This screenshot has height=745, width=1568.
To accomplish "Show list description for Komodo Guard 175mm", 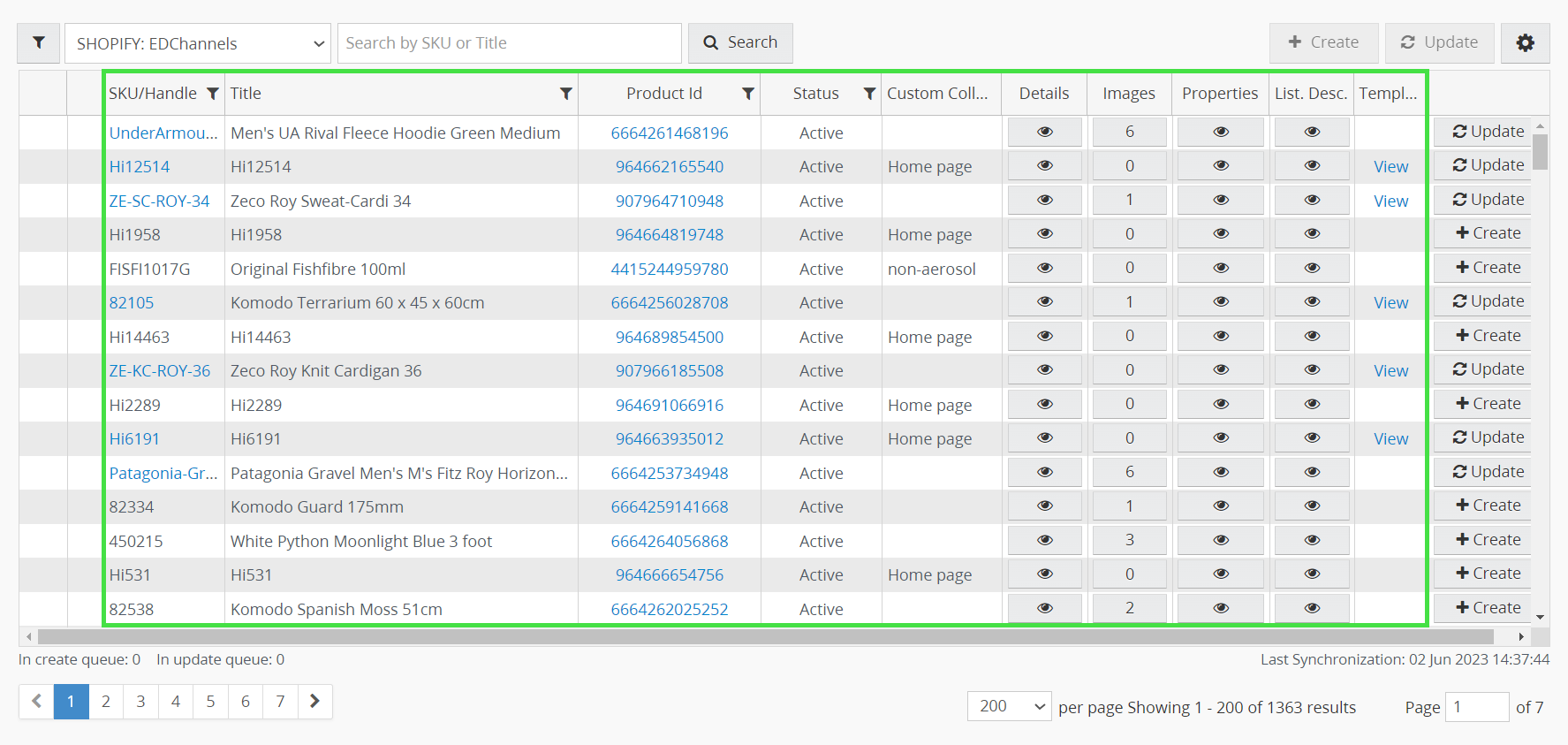I will (1311, 506).
